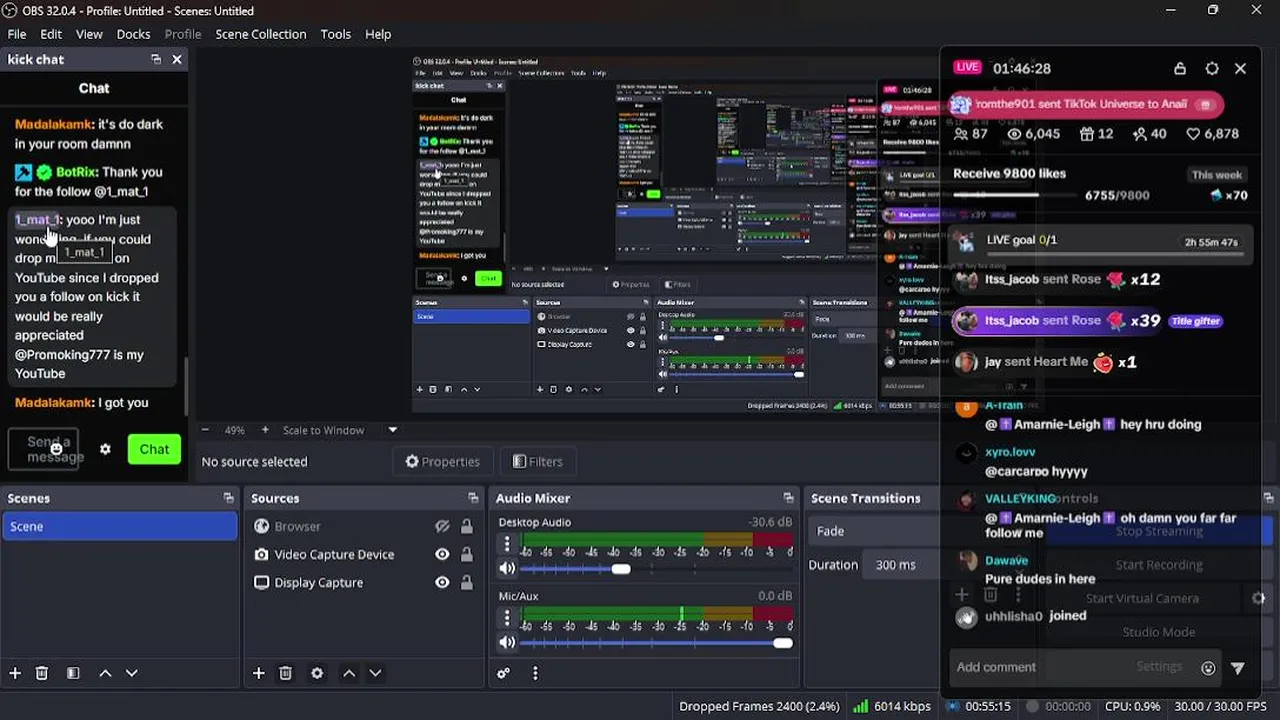Zoom out preview with minus icon
The width and height of the screenshot is (1280, 720).
coord(205,430)
